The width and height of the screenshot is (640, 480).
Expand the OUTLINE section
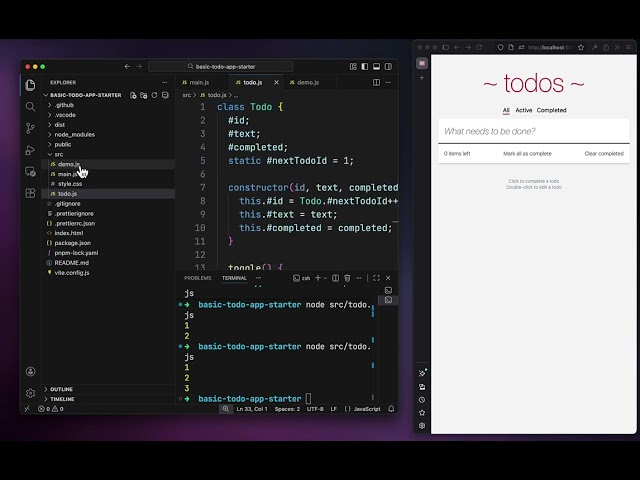pyautogui.click(x=61, y=389)
